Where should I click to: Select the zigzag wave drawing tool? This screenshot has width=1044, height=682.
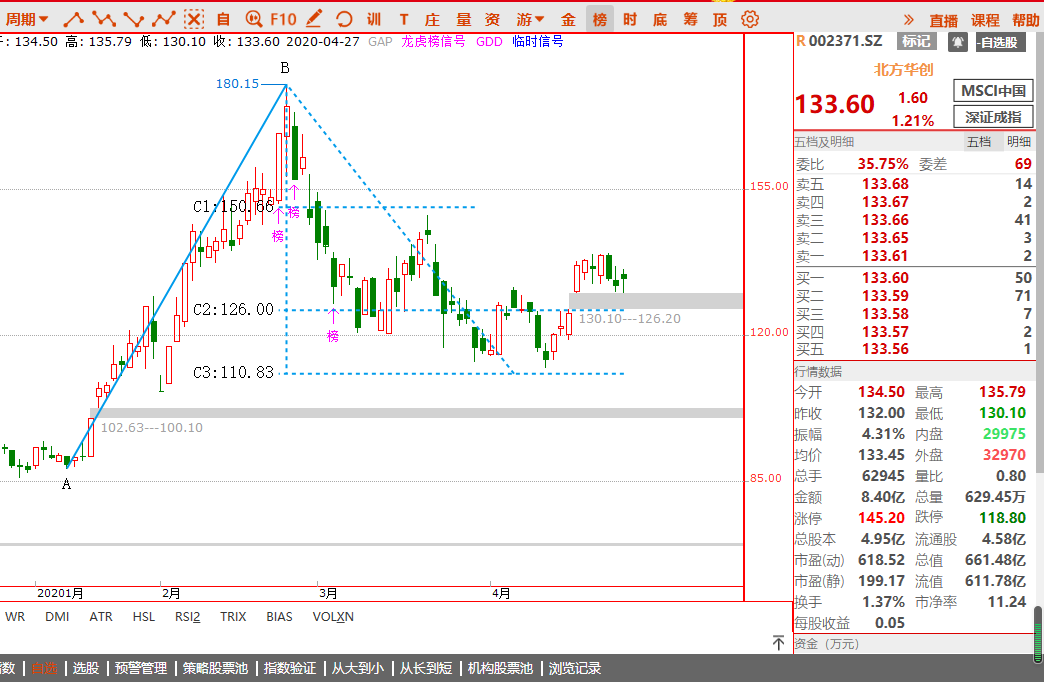click(103, 19)
